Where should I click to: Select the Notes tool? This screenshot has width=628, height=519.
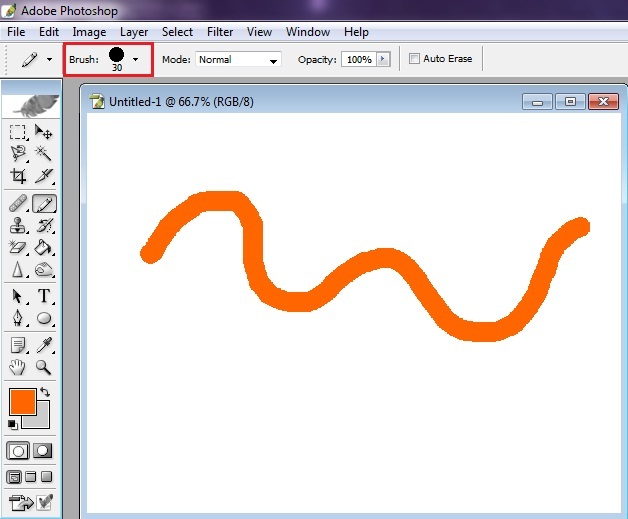point(18,345)
